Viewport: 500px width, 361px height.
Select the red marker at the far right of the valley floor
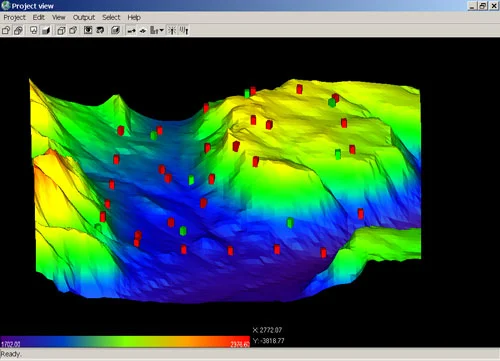(360, 213)
